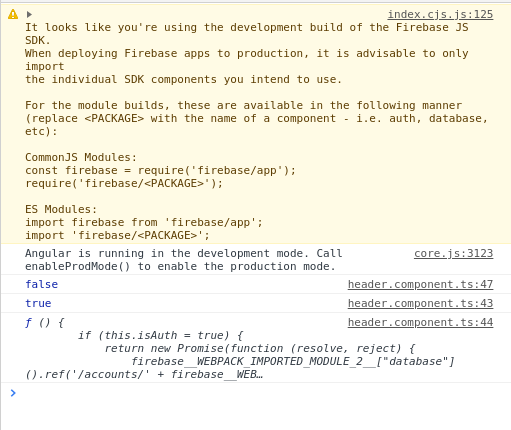The width and height of the screenshot is (511, 430).
Task: Click the Angular development mode message
Action: pos(184,260)
